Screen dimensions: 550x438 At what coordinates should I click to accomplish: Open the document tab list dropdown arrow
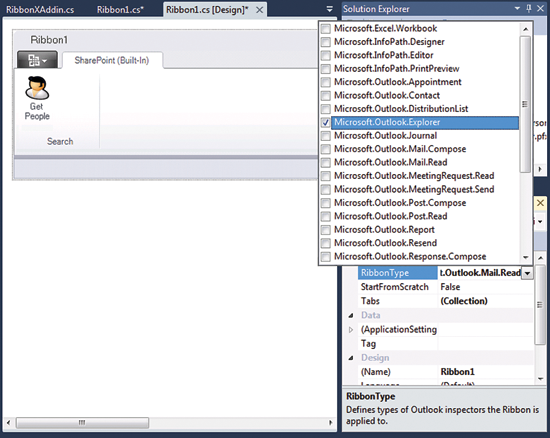[x=329, y=9]
